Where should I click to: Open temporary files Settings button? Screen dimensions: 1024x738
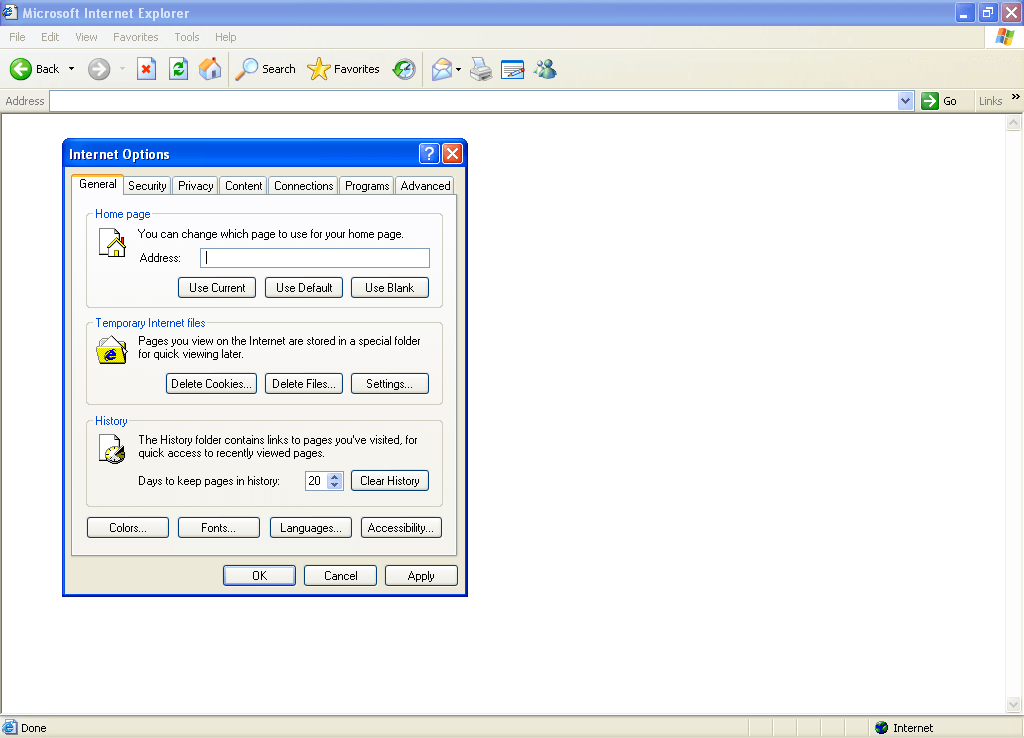tap(390, 383)
